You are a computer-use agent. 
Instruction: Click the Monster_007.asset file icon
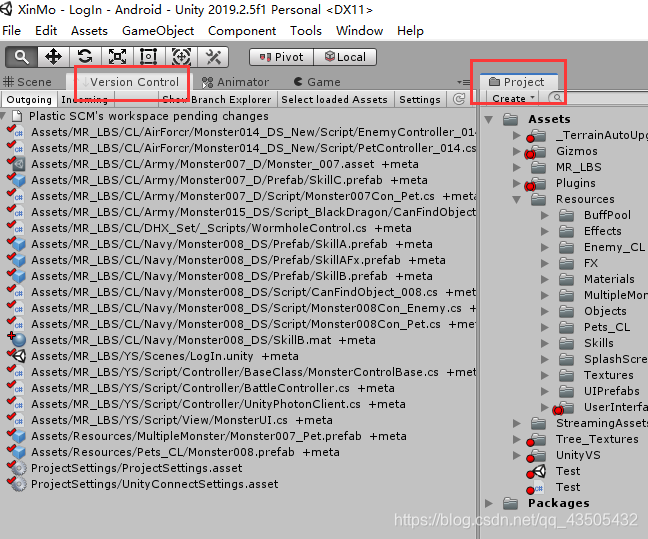click(19, 164)
